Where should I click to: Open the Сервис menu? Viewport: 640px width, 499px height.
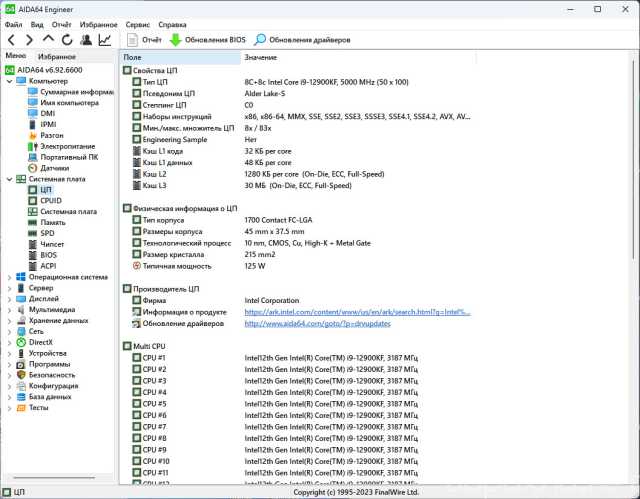point(138,23)
